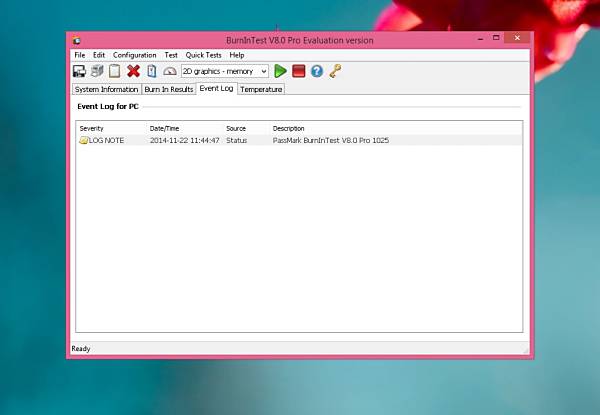Click the print results toolbar icon
Screen dimensions: 600x415
tap(97, 71)
